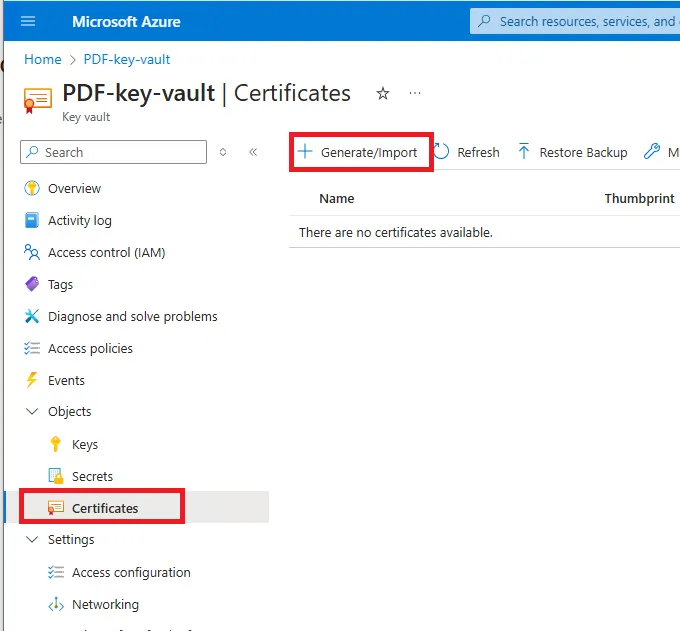The width and height of the screenshot is (680, 631).
Task: Click the Secrets lock icon
Action: [x=56, y=476]
